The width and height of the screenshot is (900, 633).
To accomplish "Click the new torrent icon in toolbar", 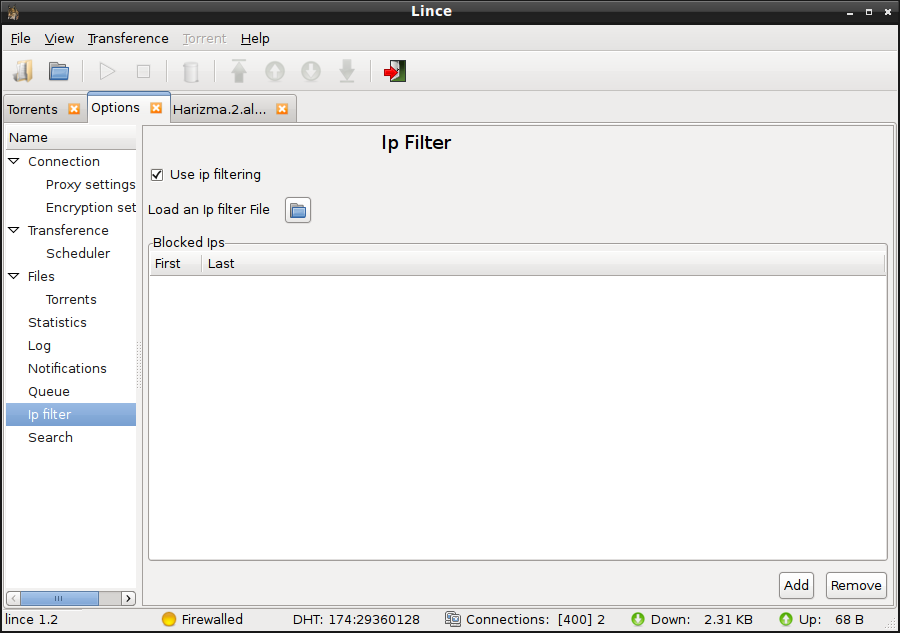I will (x=23, y=72).
